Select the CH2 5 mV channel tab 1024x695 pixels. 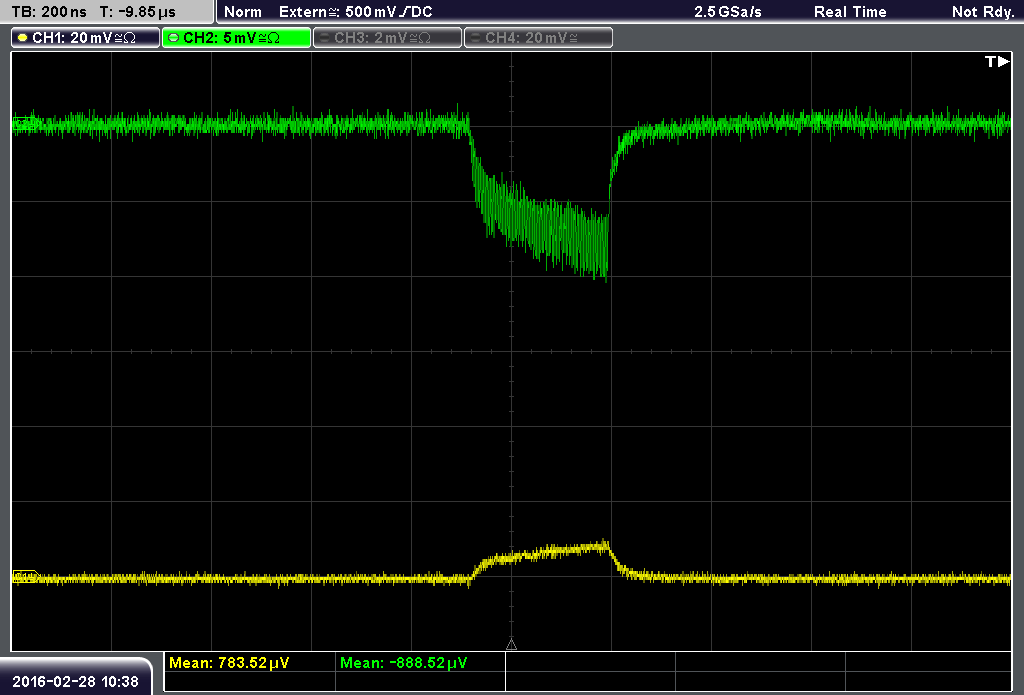[236, 38]
